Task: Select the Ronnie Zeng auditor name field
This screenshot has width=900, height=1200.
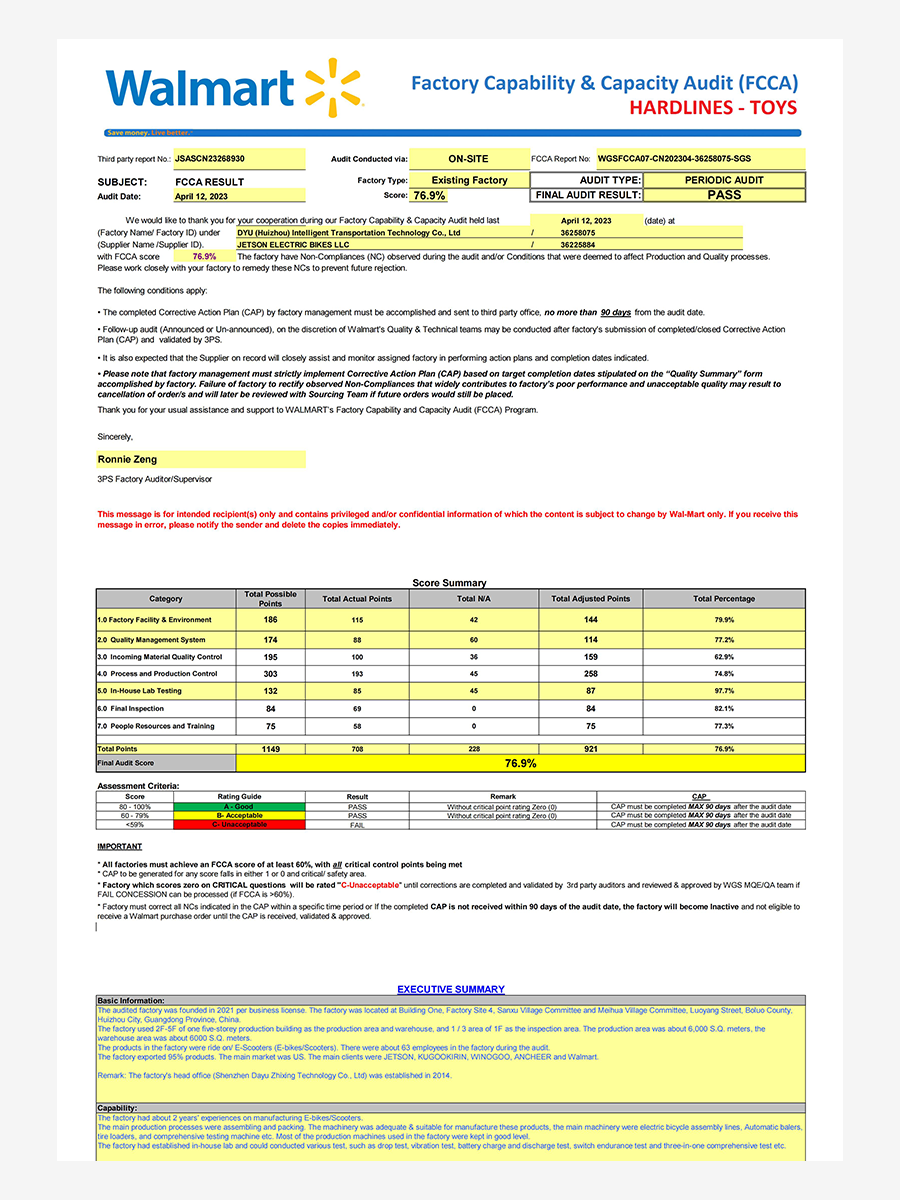Action: pos(200,459)
